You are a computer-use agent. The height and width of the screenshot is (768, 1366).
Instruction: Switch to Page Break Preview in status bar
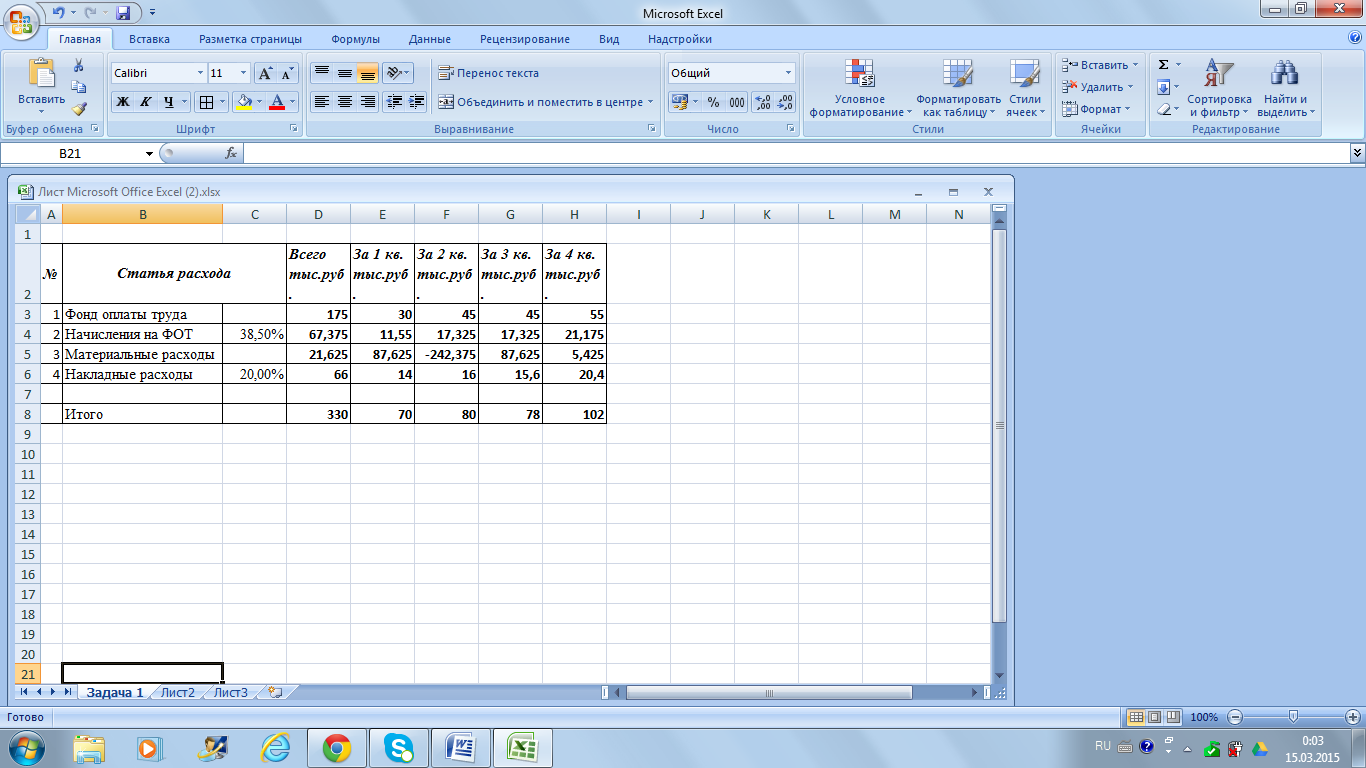(1172, 717)
